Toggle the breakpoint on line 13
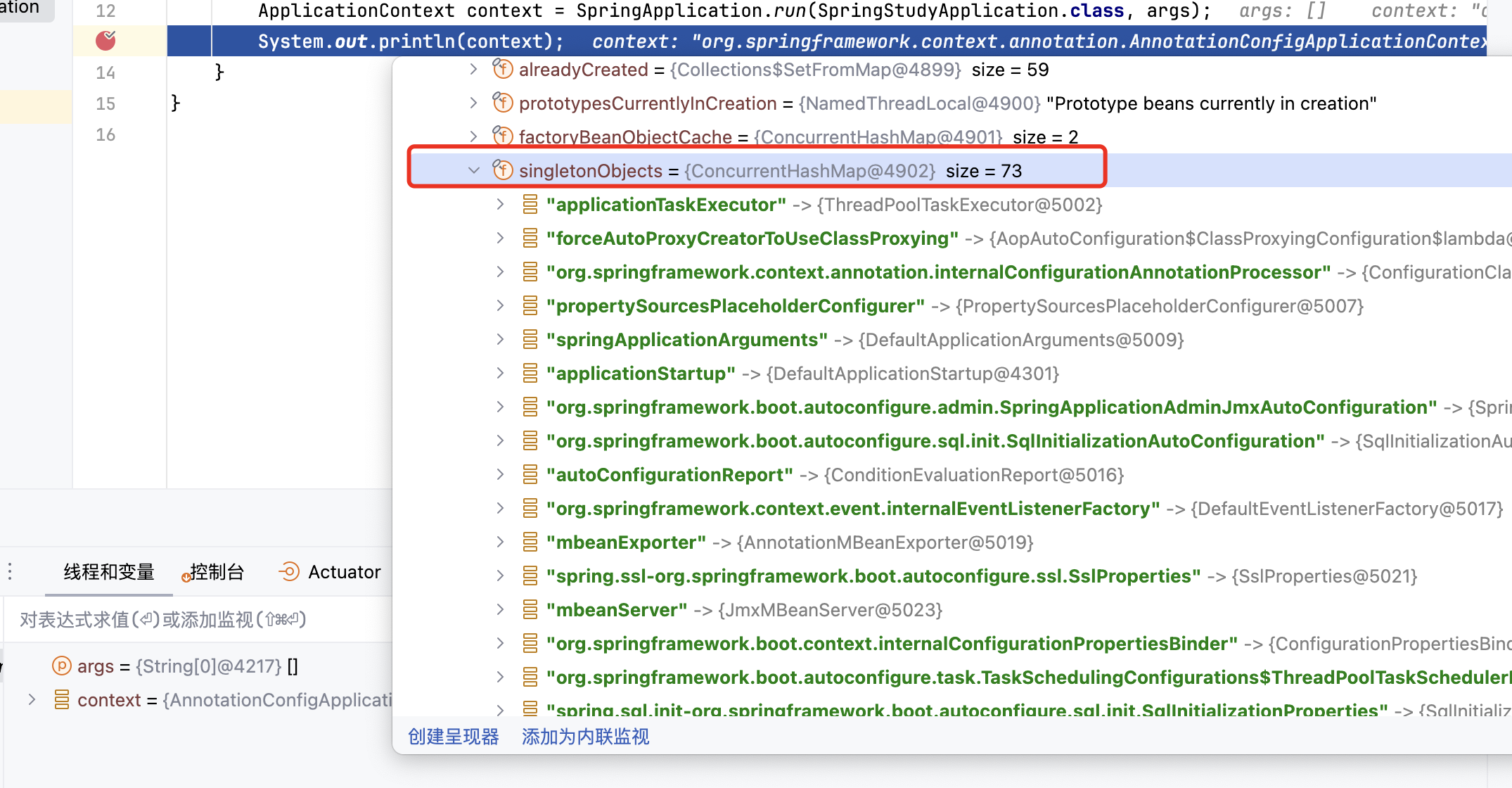 (105, 41)
